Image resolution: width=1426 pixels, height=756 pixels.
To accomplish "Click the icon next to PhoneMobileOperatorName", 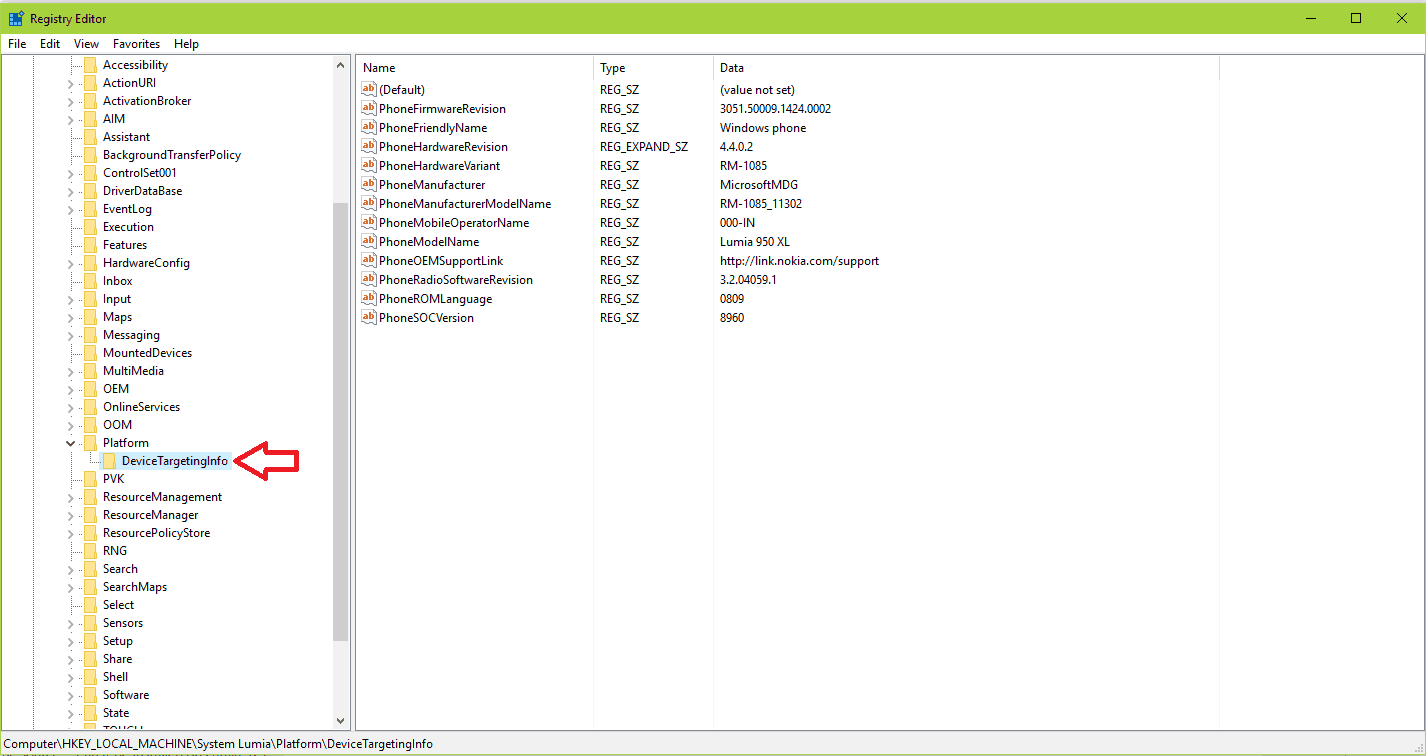I will 368,223.
